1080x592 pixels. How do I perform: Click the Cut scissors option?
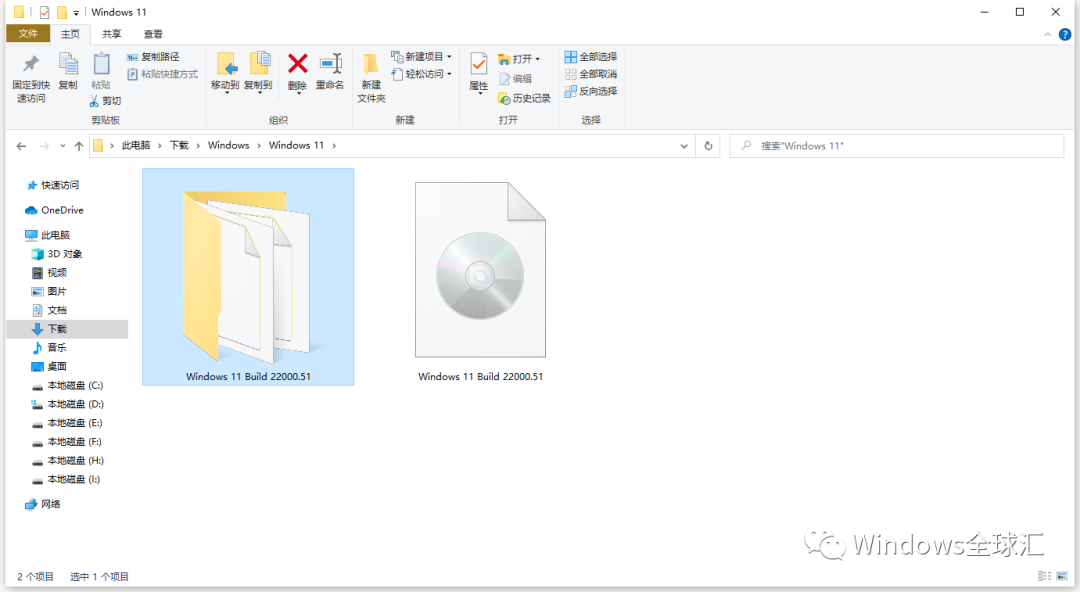point(105,101)
